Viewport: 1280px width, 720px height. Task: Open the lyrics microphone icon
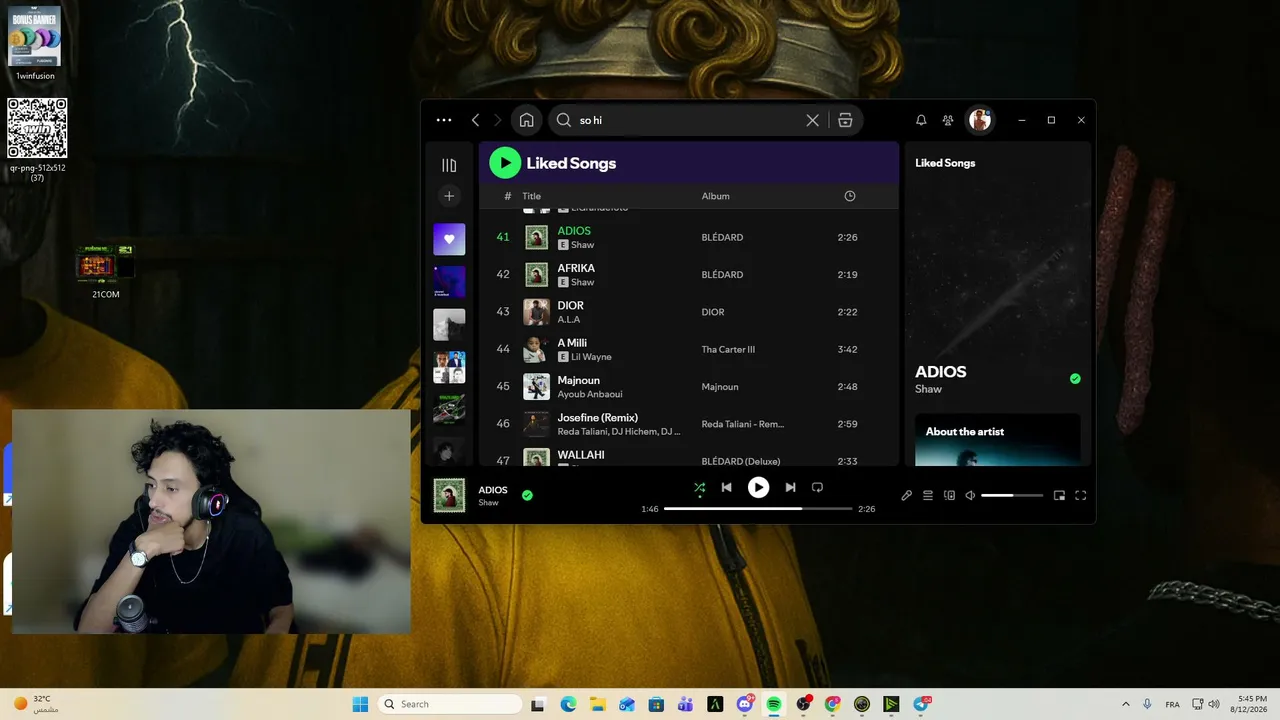(907, 495)
